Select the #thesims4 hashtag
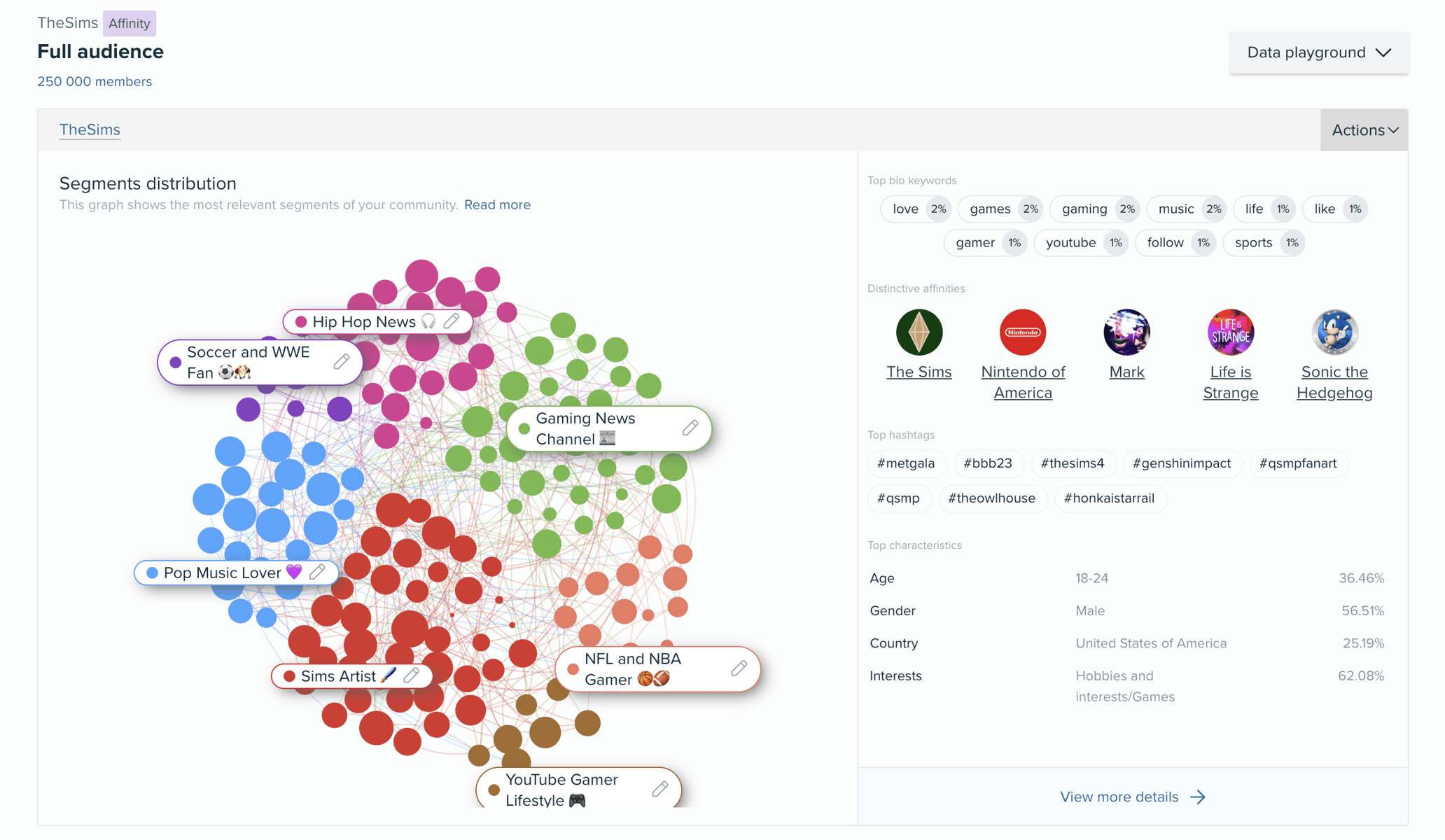The image size is (1445, 840). pyautogui.click(x=1073, y=463)
